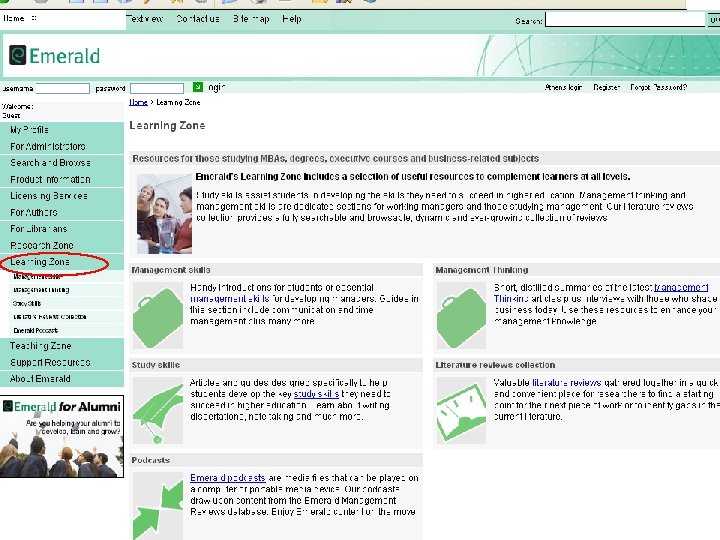
Task: Follow the inline literature reviews link
Action: pyautogui.click(x=566, y=382)
